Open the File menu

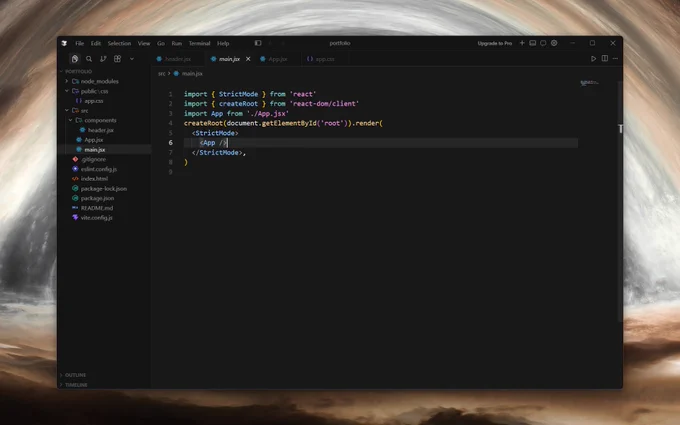[x=79, y=43]
